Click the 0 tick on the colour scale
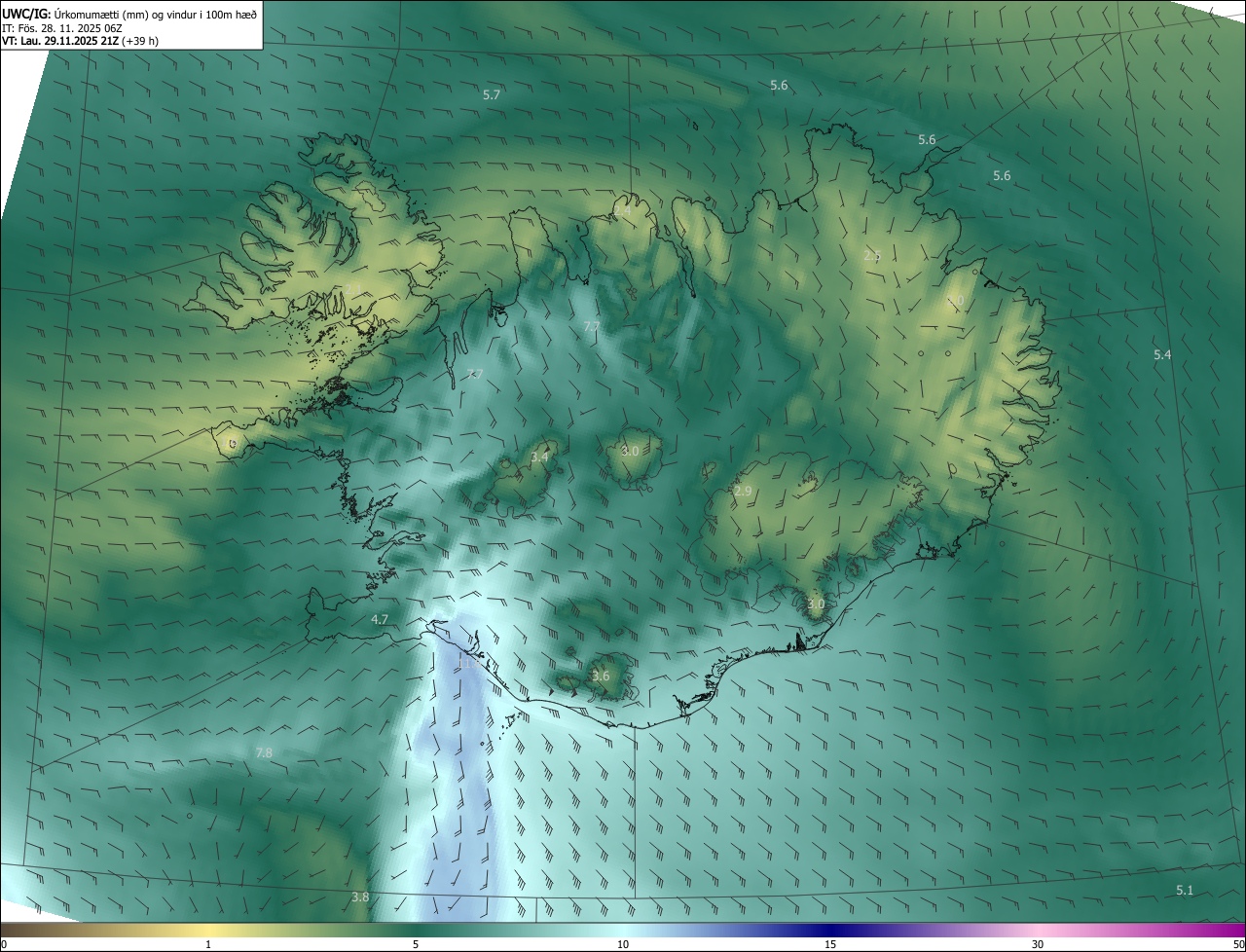Viewport: 1246px width, 952px height. coord(4,944)
